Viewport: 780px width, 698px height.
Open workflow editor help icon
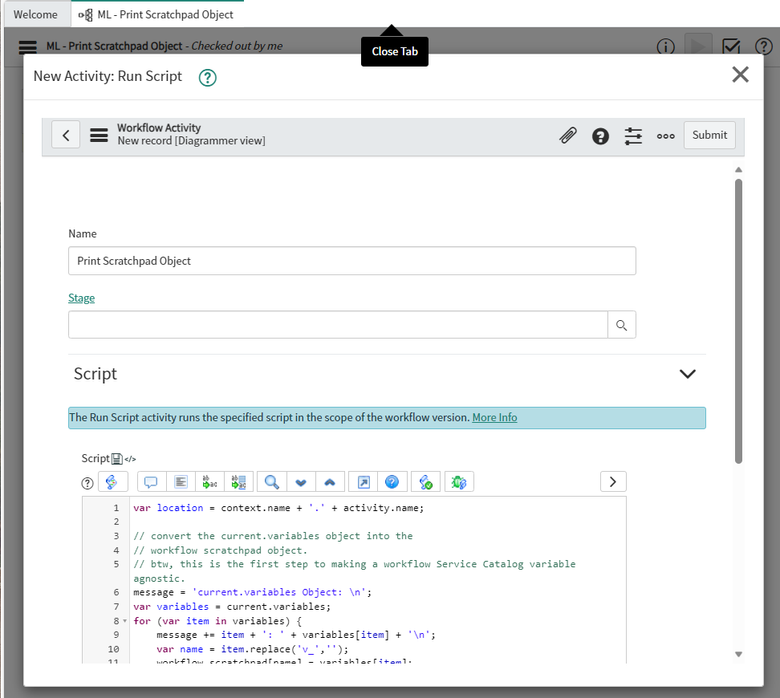764,46
